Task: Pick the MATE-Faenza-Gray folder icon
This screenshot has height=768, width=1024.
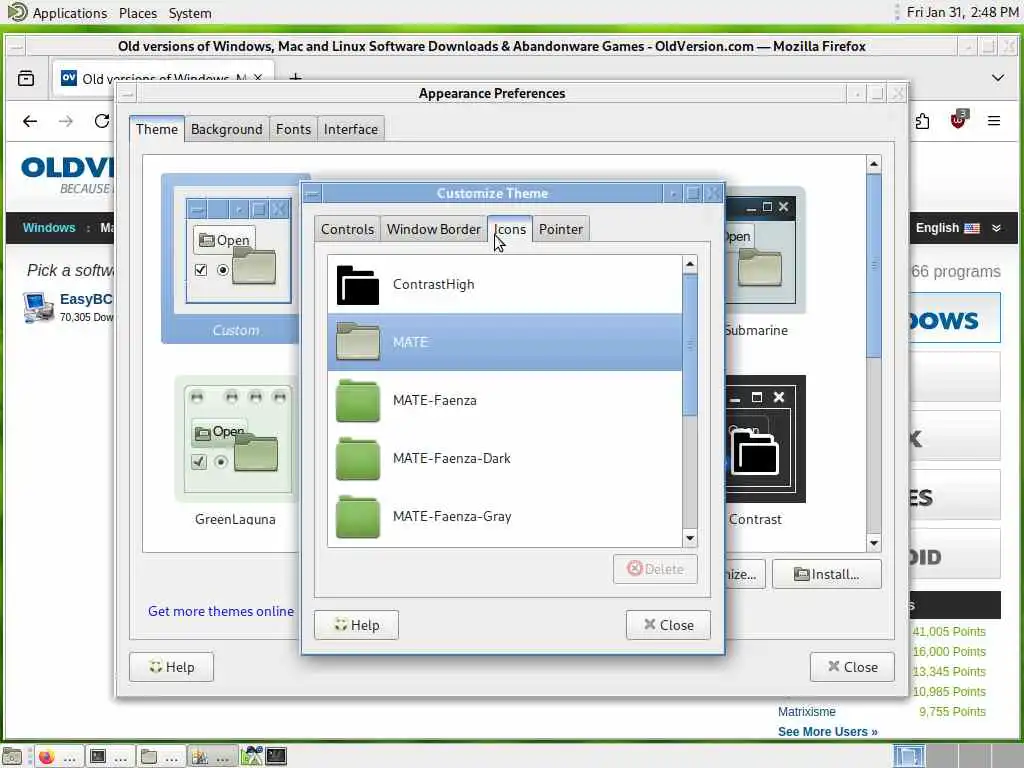Action: pos(357,517)
